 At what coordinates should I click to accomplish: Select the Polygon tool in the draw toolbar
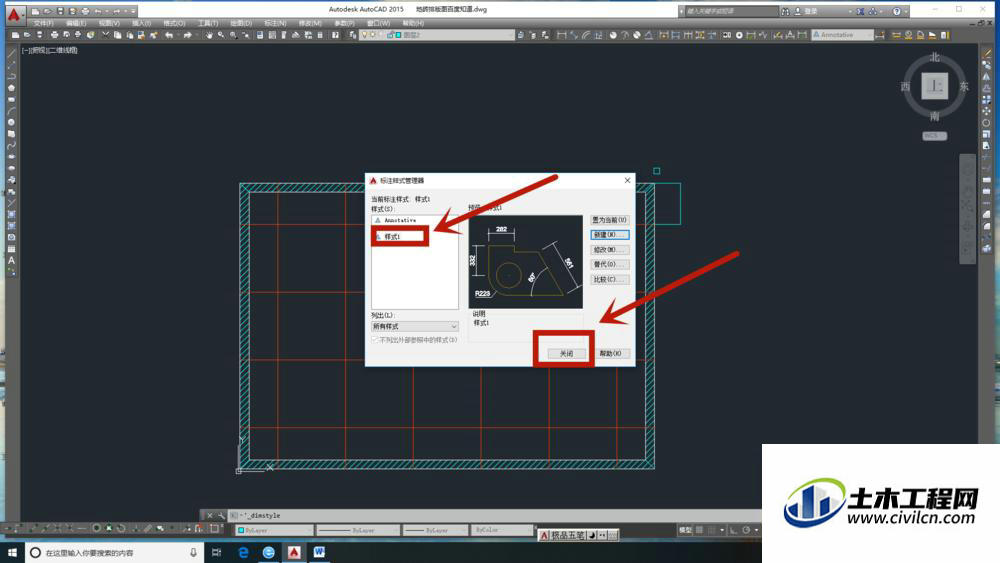pyautogui.click(x=11, y=88)
